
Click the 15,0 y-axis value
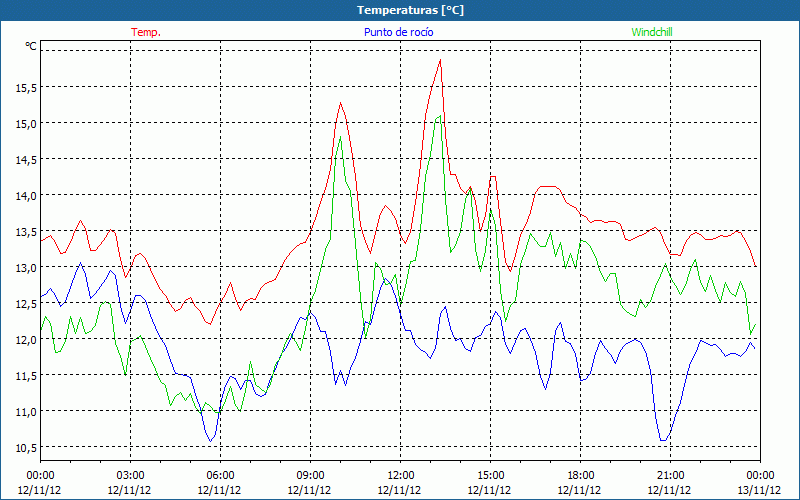26,123
